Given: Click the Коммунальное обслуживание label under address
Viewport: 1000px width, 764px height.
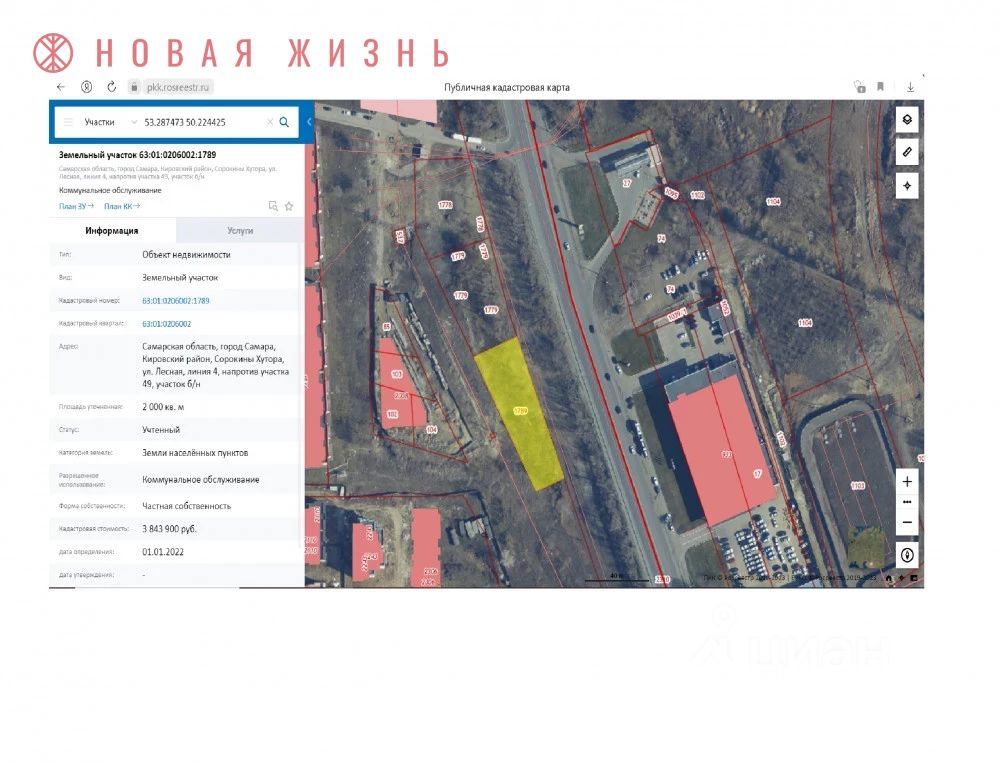Looking at the screenshot, I should [110, 190].
